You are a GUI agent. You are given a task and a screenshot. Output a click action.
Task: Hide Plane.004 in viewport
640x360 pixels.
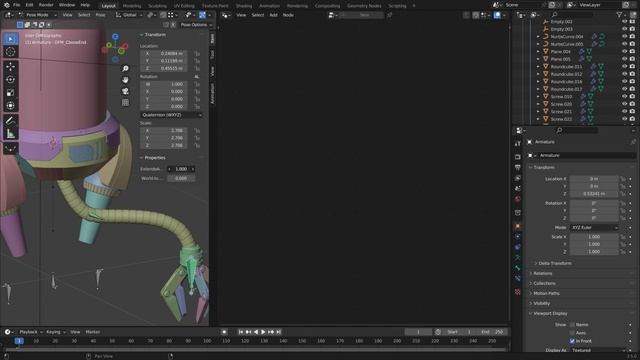[x=624, y=51]
